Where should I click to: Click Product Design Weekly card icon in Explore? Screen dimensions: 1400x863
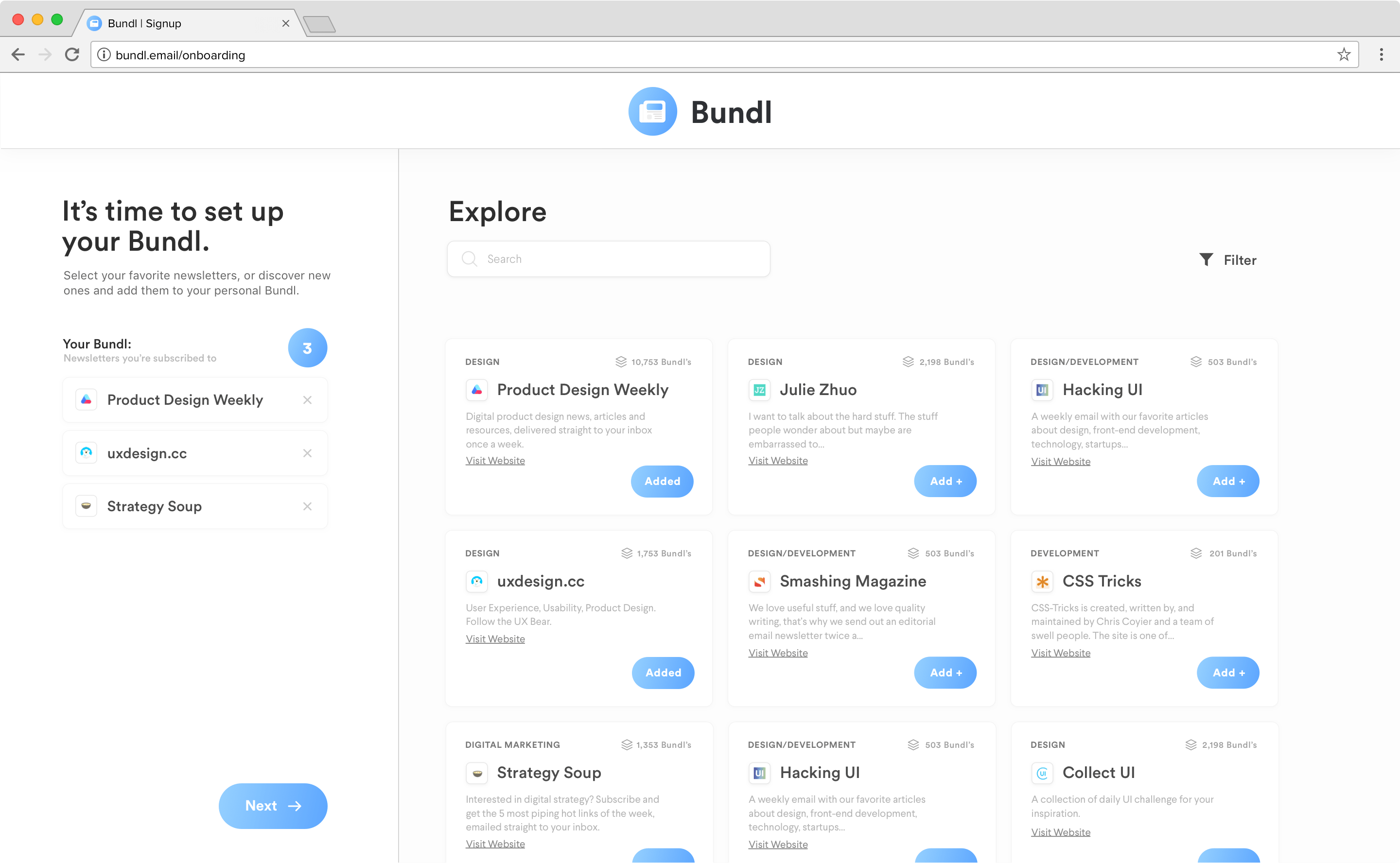(x=477, y=390)
